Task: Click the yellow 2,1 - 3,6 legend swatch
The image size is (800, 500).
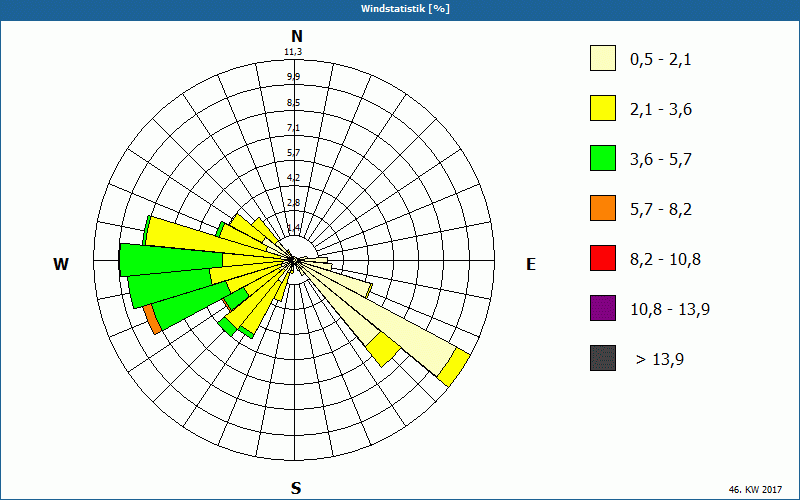Action: [603, 108]
